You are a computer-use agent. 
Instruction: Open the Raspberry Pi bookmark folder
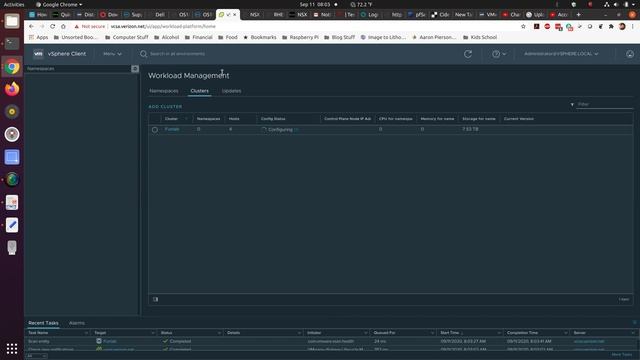coord(300,37)
